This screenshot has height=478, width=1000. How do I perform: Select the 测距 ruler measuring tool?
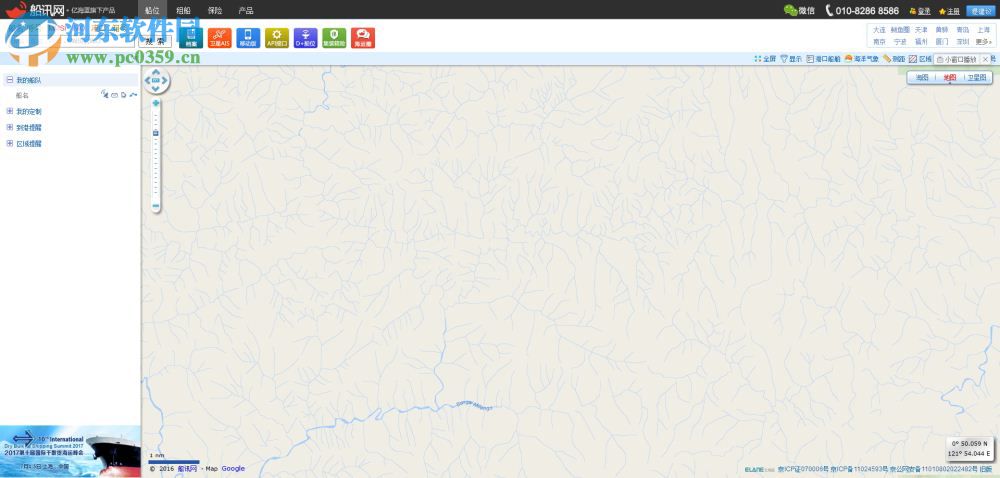pos(893,59)
